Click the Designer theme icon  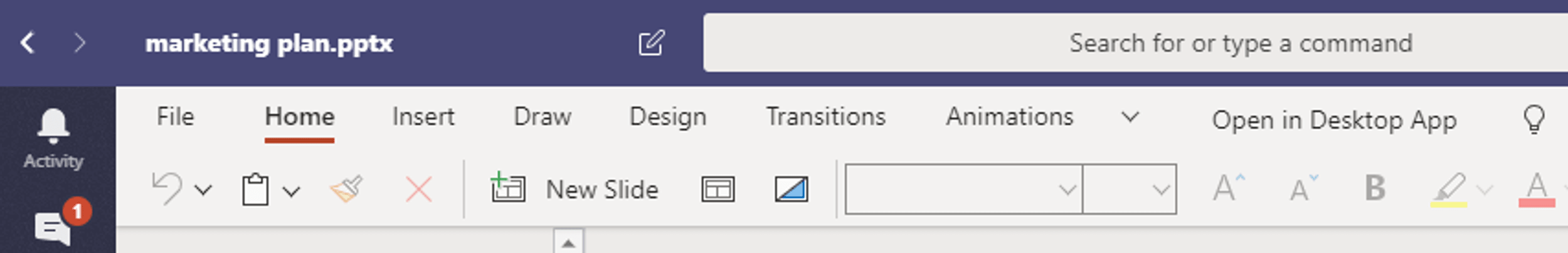pos(792,189)
